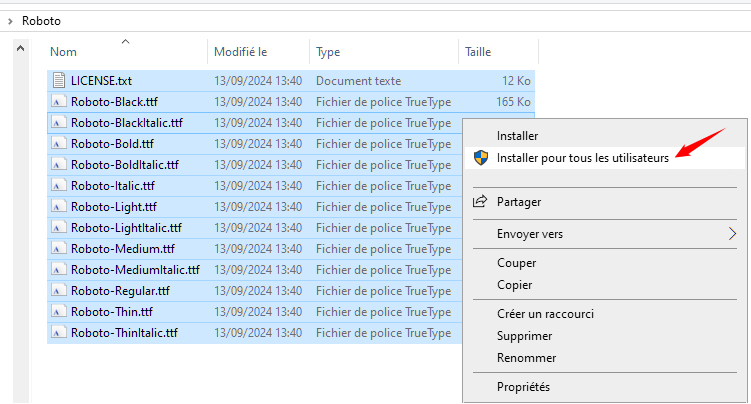The image size is (751, 404).
Task: Click the shield icon beside Installer pour tous
Action: click(480, 158)
